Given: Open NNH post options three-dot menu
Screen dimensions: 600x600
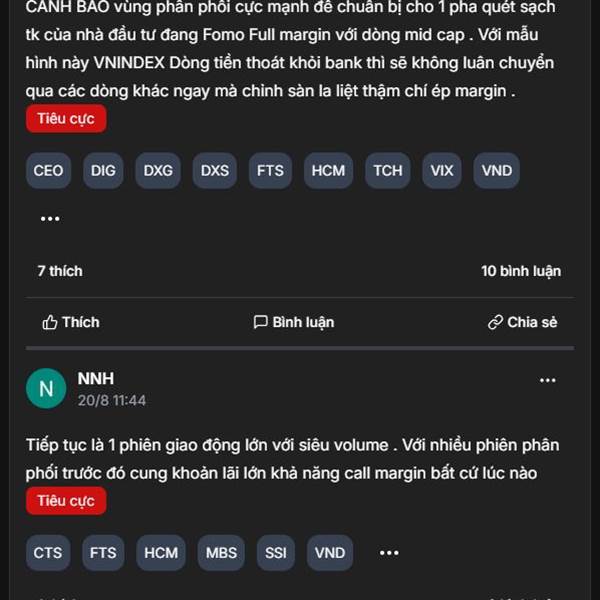Looking at the screenshot, I should [x=548, y=380].
